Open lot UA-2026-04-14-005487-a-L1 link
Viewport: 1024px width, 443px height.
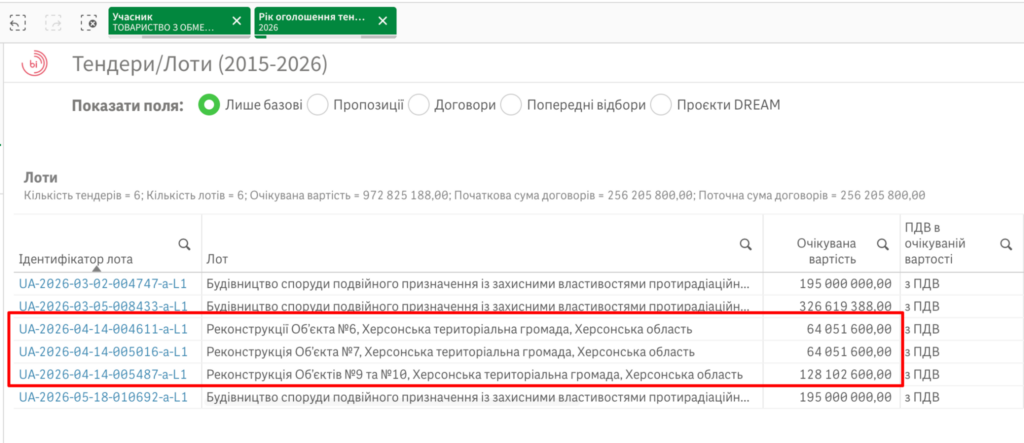pos(103,374)
